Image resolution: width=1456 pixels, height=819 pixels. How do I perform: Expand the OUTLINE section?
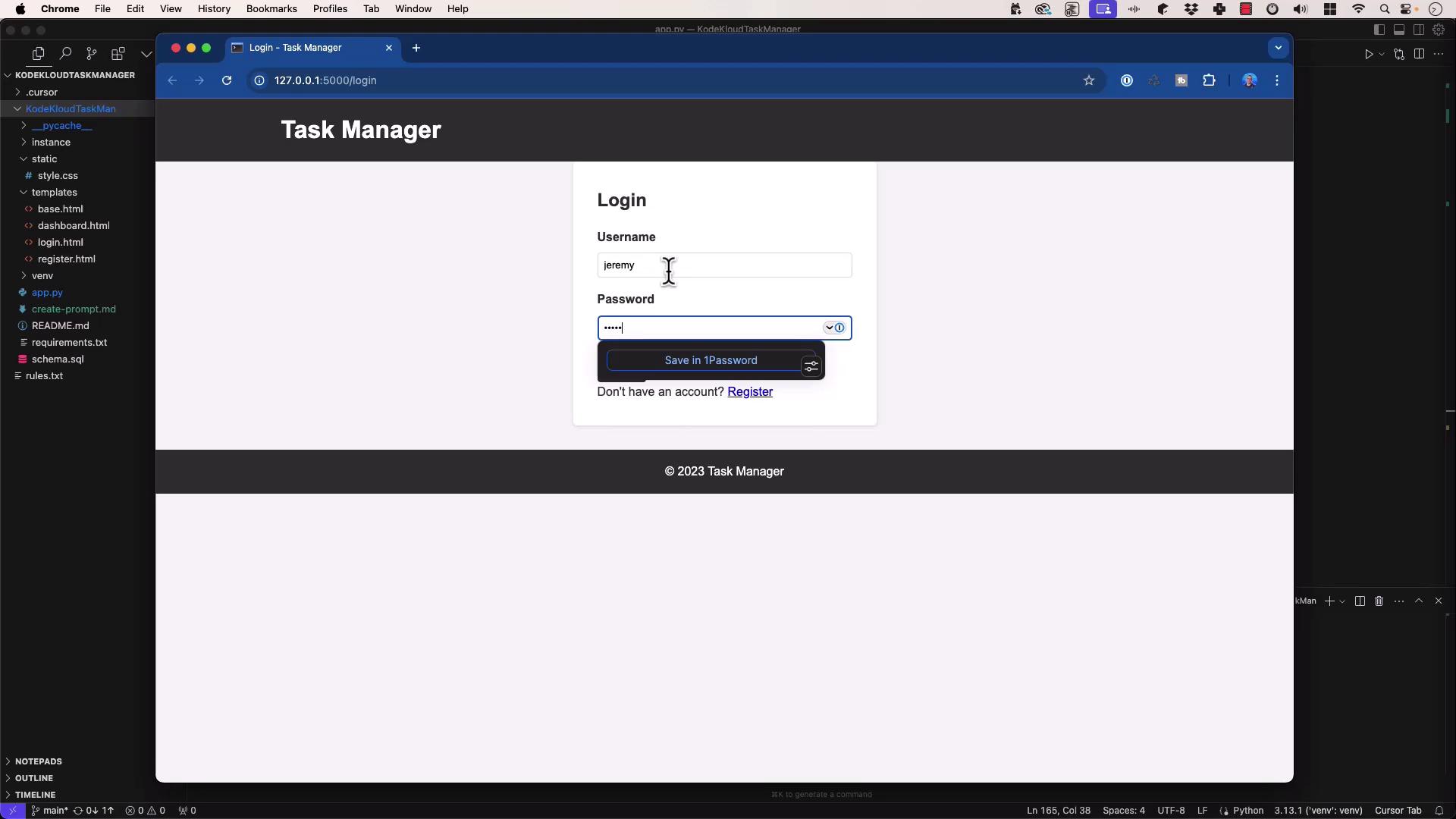coord(33,778)
